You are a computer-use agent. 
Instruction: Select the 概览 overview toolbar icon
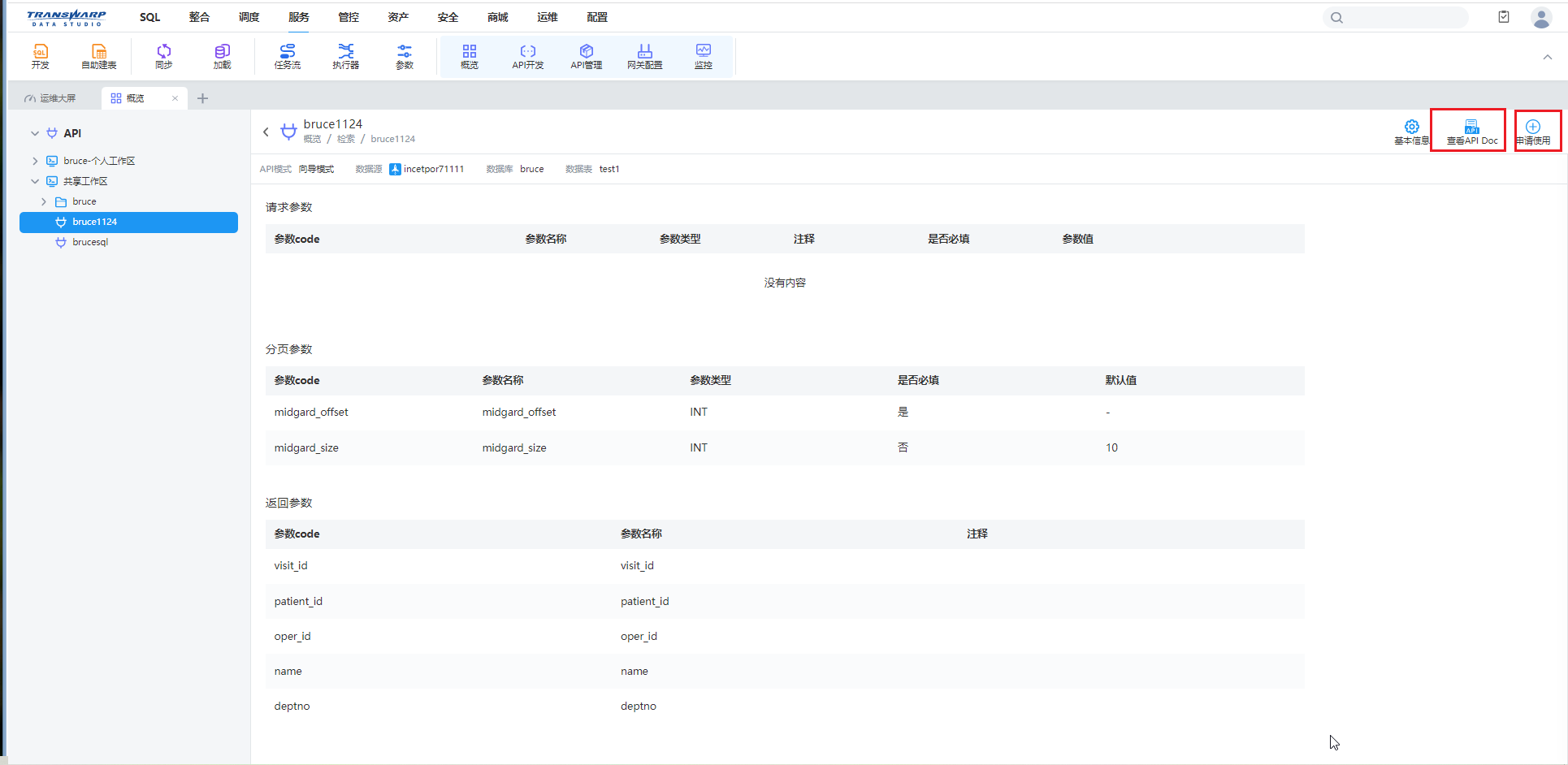[x=470, y=56]
